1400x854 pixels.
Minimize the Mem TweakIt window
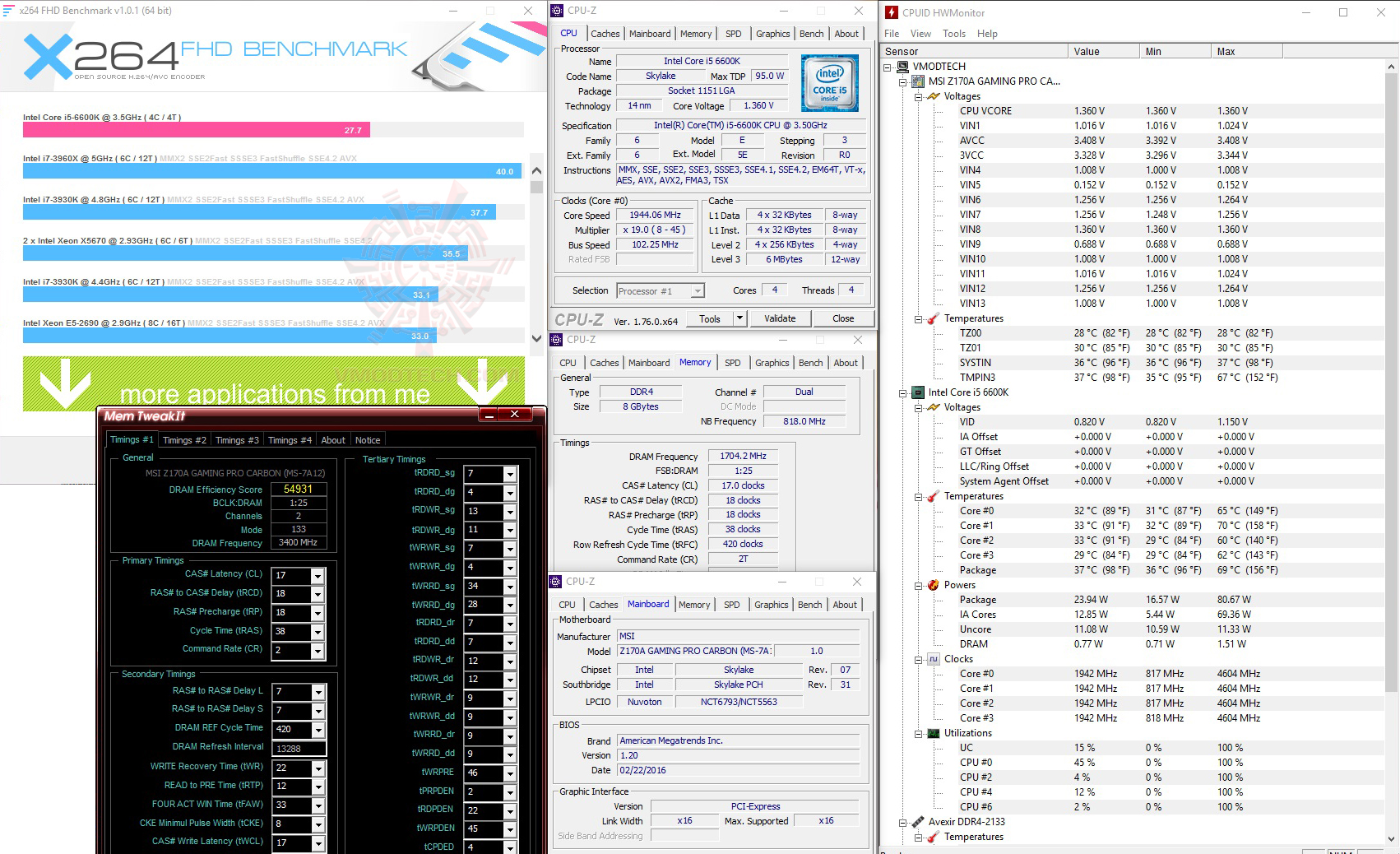click(x=489, y=415)
